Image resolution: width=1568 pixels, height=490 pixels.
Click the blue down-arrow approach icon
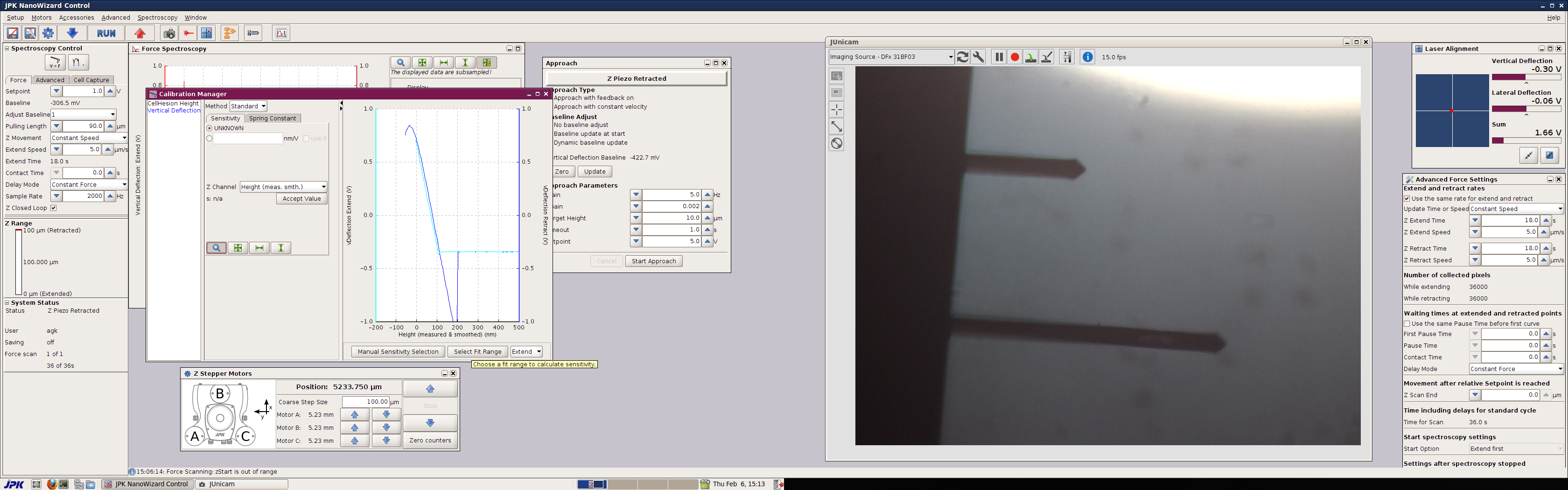click(72, 34)
